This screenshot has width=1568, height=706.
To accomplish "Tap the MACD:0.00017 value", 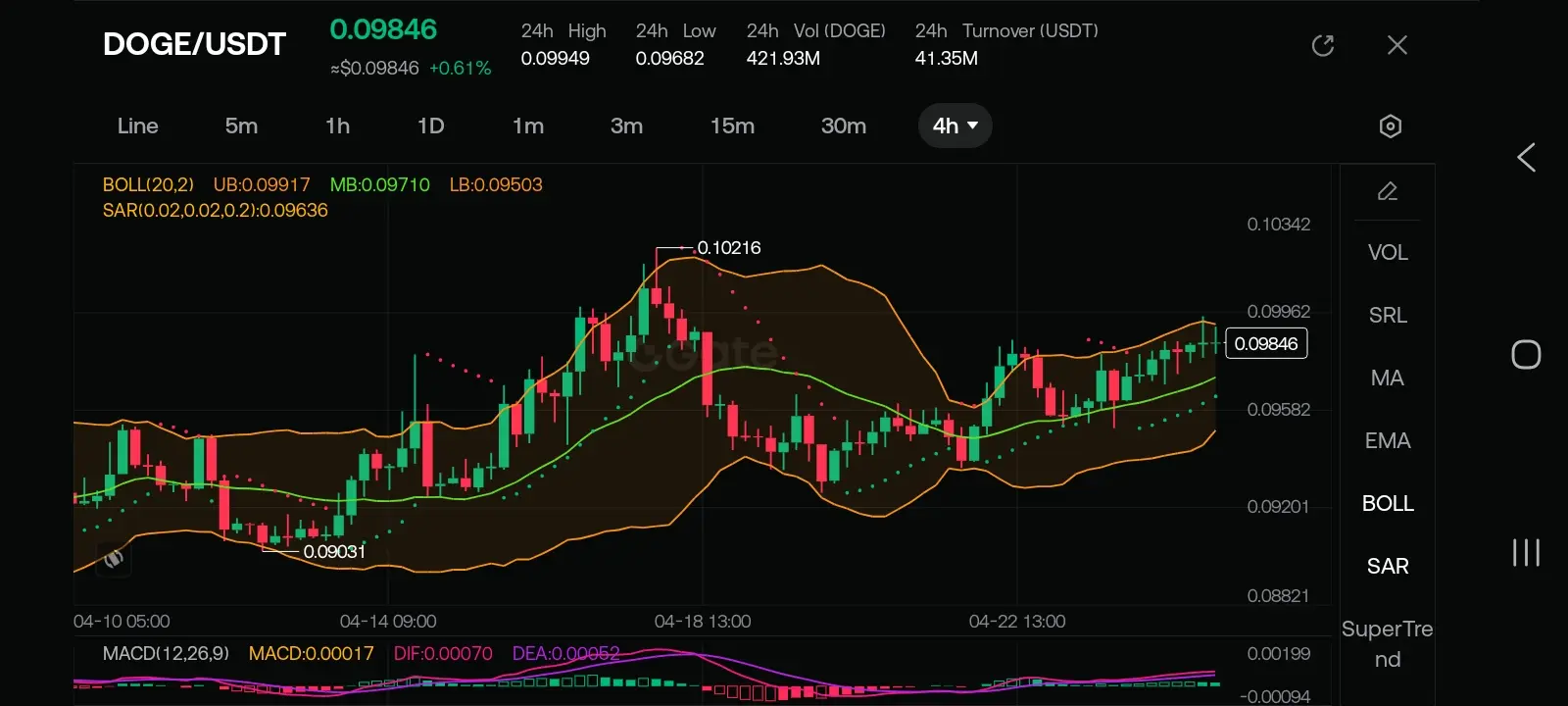I will 312,653.
